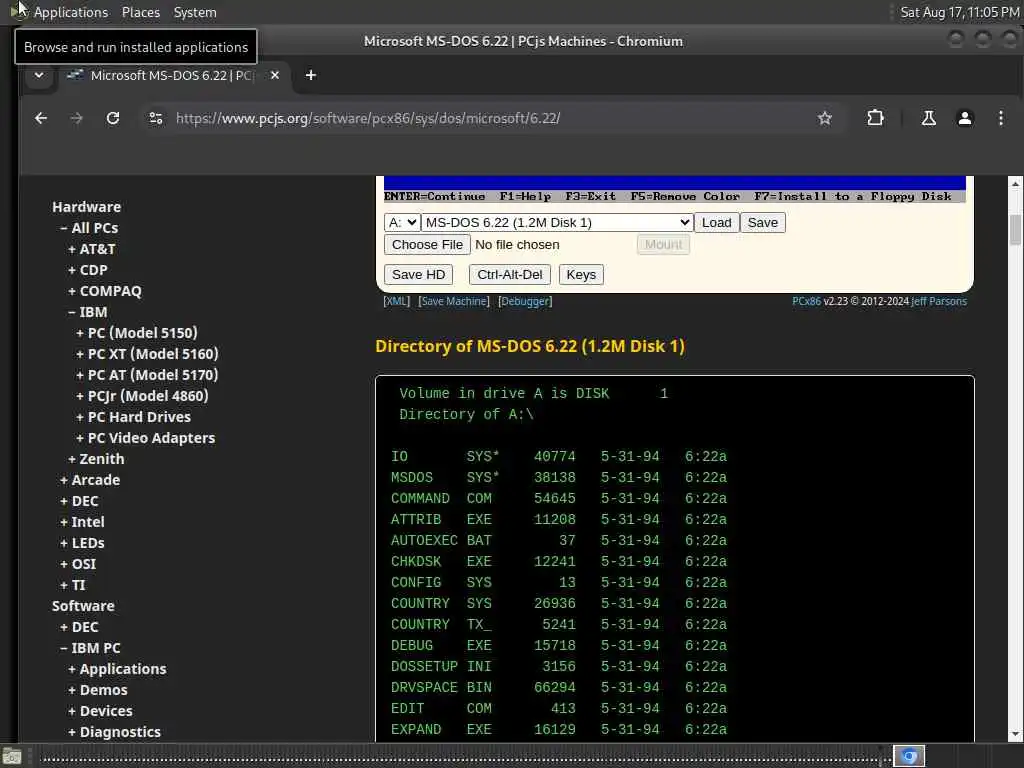The width and height of the screenshot is (1024, 768).
Task: Open the System menu
Action: tap(195, 12)
